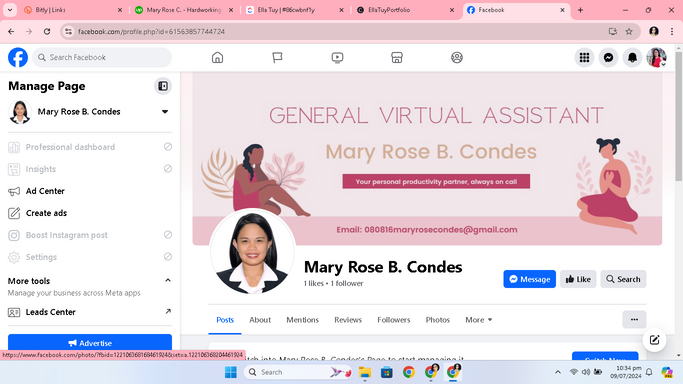Open the Marketplace icon
The image size is (683, 384).
397,57
